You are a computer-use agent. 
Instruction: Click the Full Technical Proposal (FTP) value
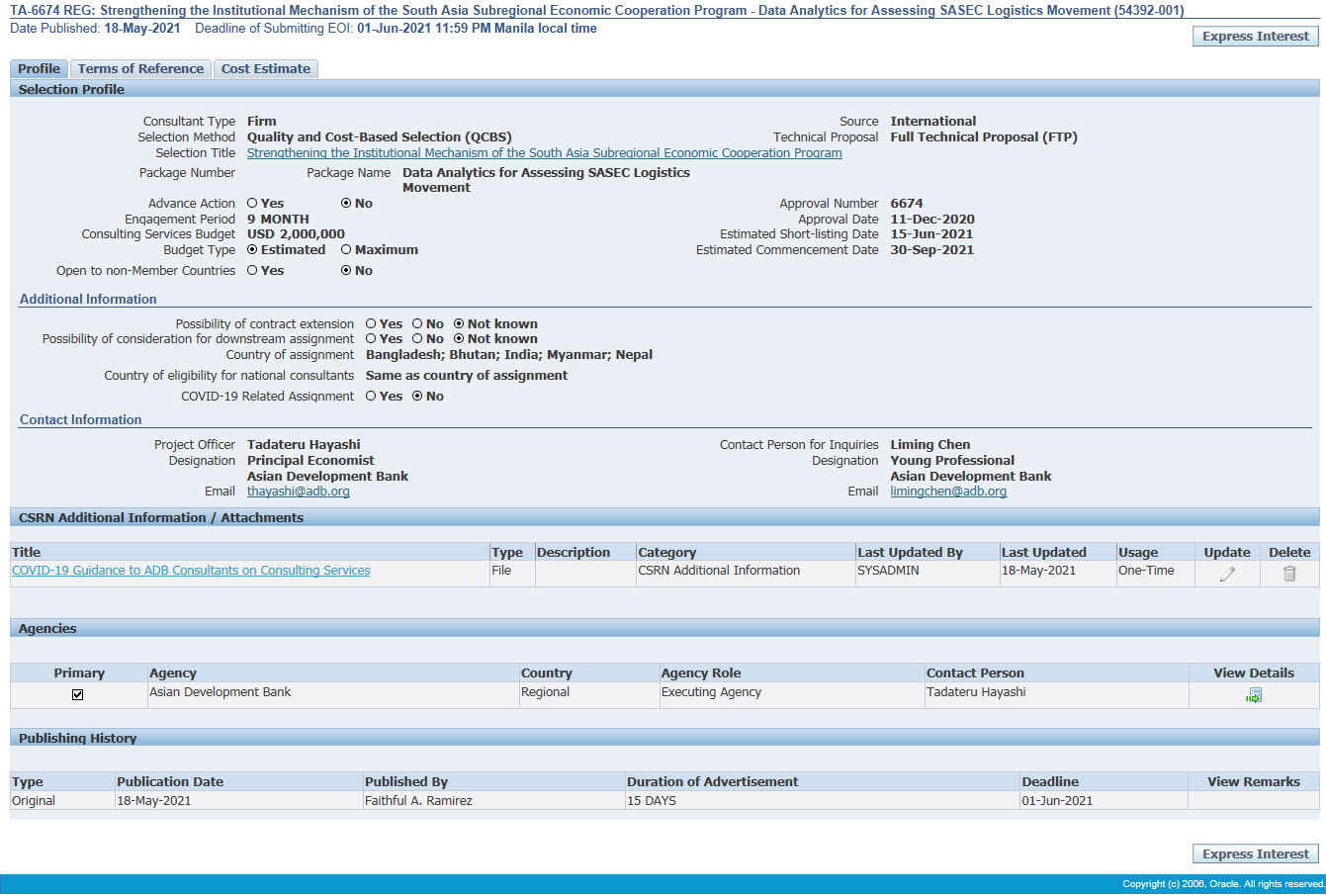pos(984,137)
